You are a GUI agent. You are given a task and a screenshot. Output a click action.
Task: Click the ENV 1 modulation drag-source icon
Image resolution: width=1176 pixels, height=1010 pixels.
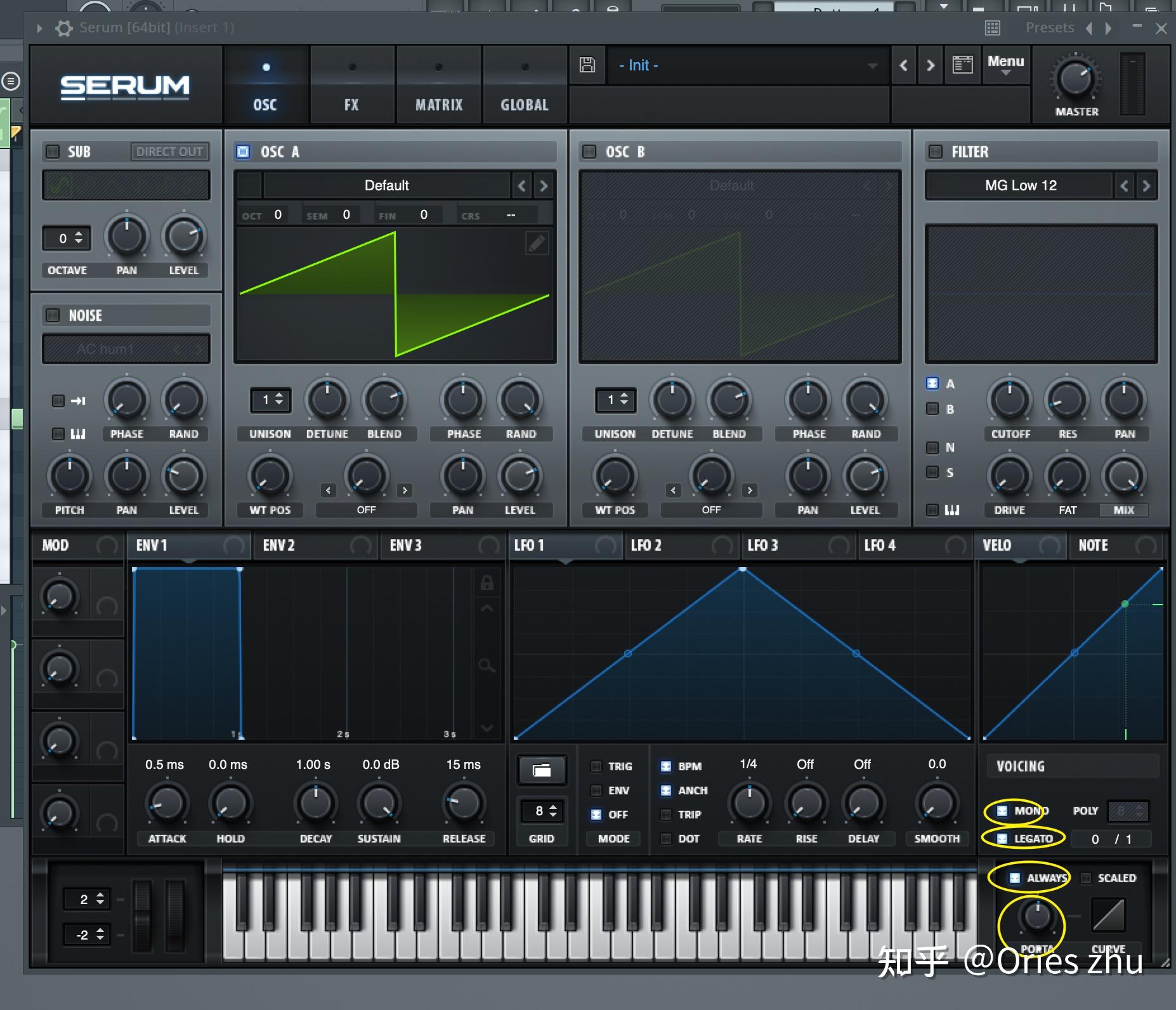(233, 546)
